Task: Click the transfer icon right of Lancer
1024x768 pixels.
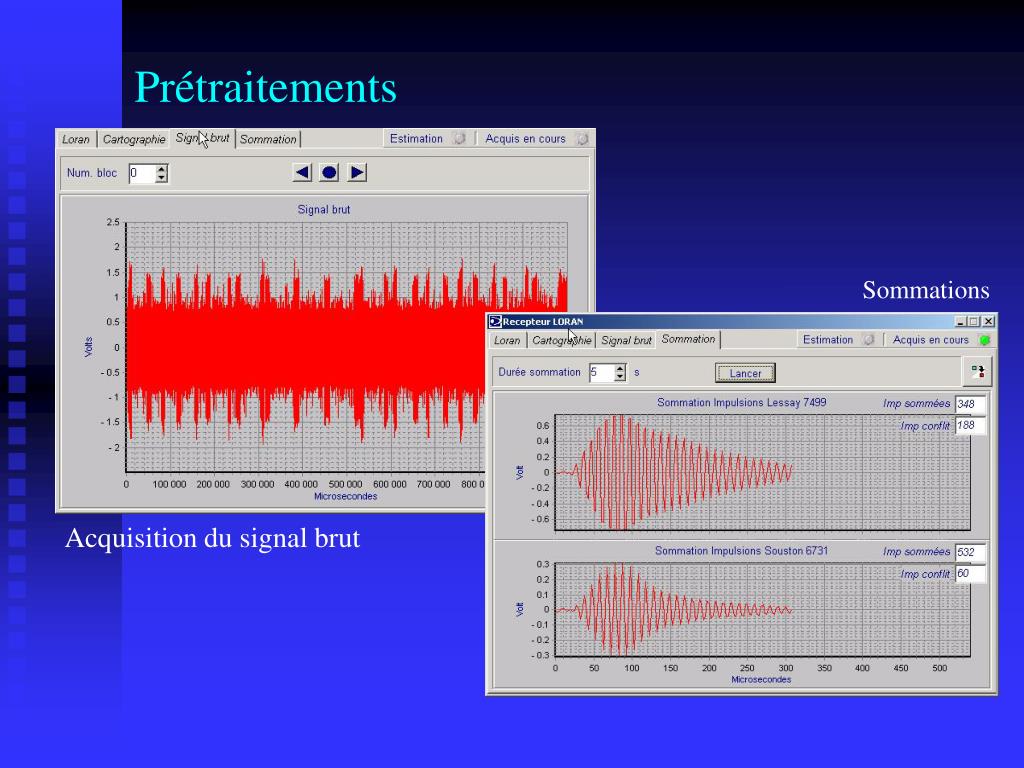Action: [x=978, y=372]
